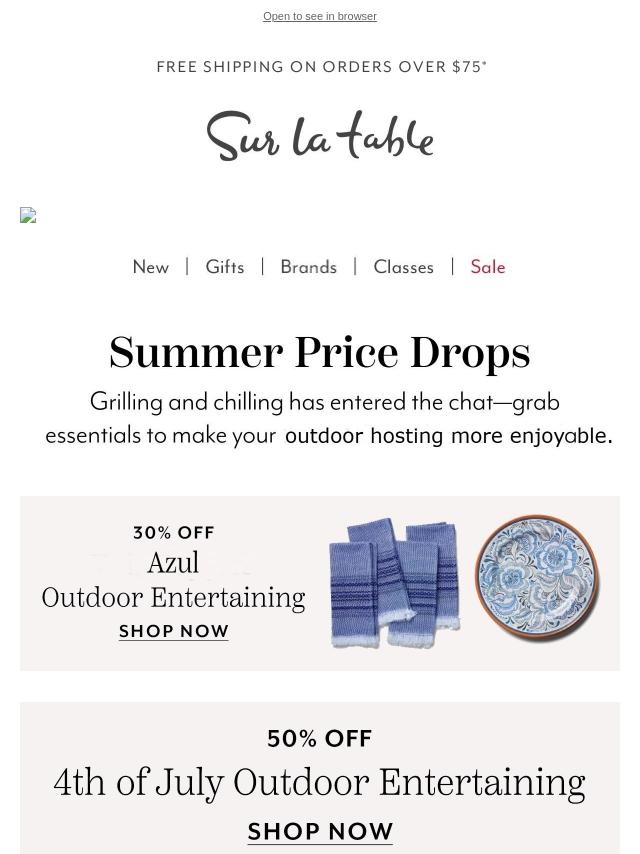Open the New navigation menu item
The height and width of the screenshot is (854, 640).
[151, 267]
